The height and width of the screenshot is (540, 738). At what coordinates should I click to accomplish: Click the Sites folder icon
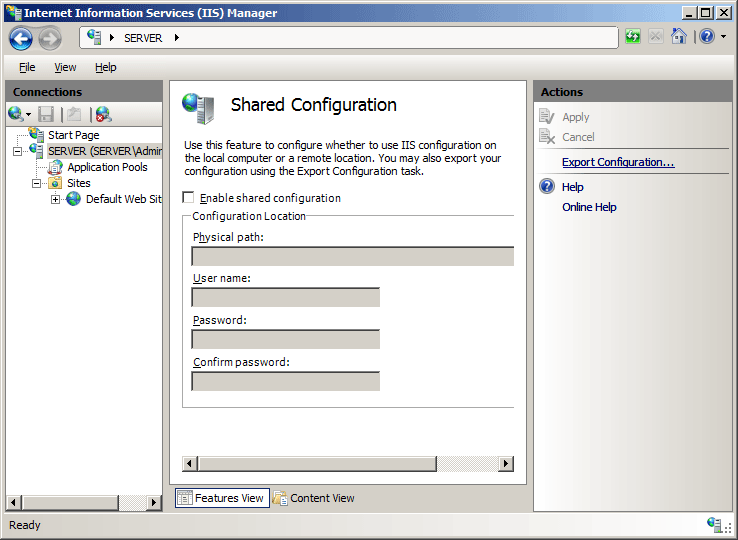(55, 183)
